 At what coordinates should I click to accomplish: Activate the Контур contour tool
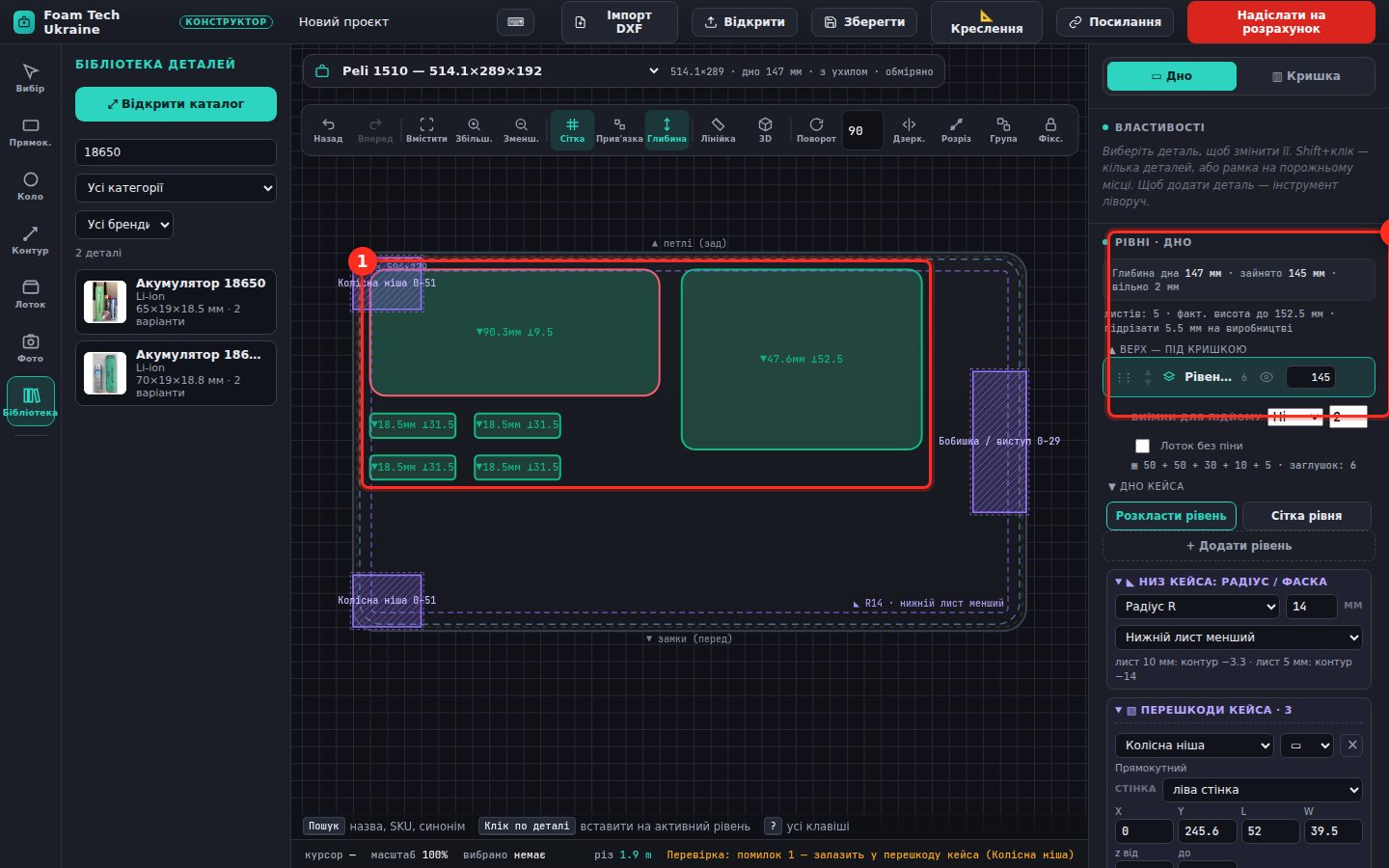pyautogui.click(x=30, y=240)
